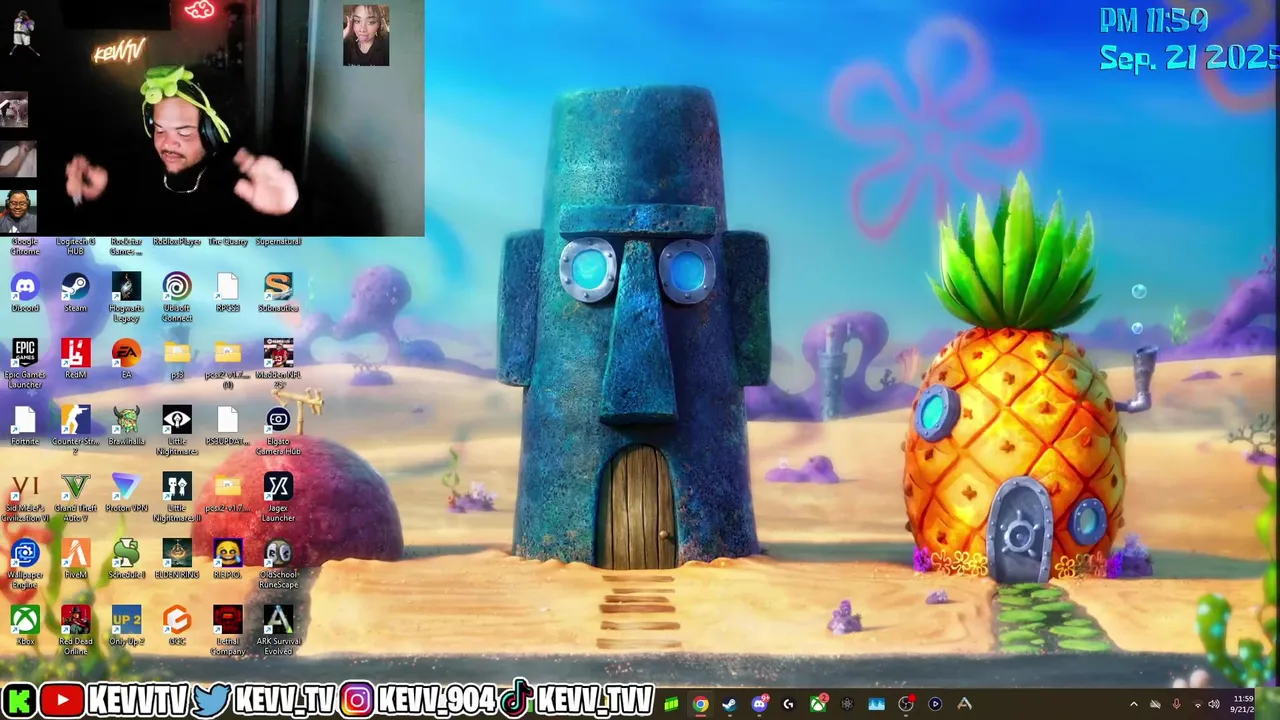Select the Fortnite desktop shortcut
The image size is (1280, 720).
tap(25, 427)
